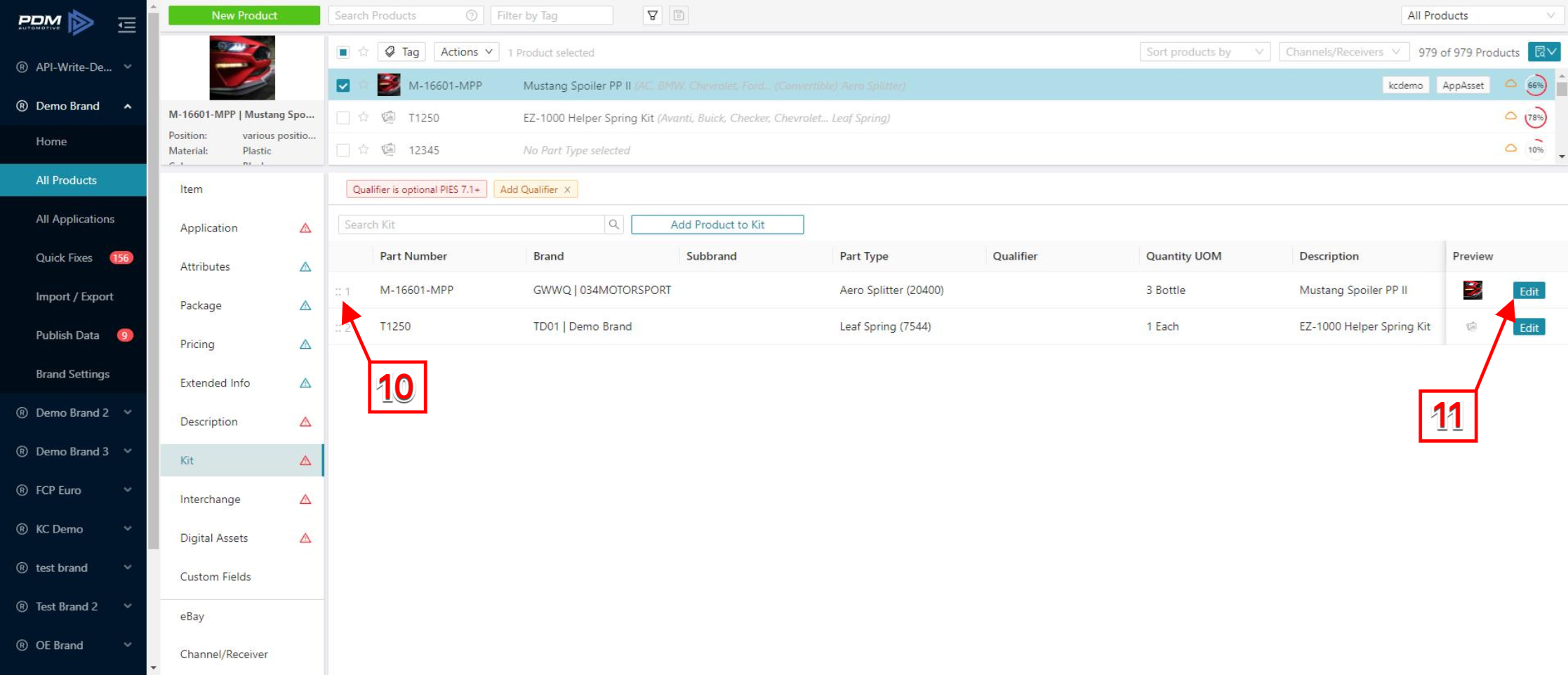This screenshot has width=1568, height=675.
Task: Check the T1250 product checkbox
Action: pos(343,118)
